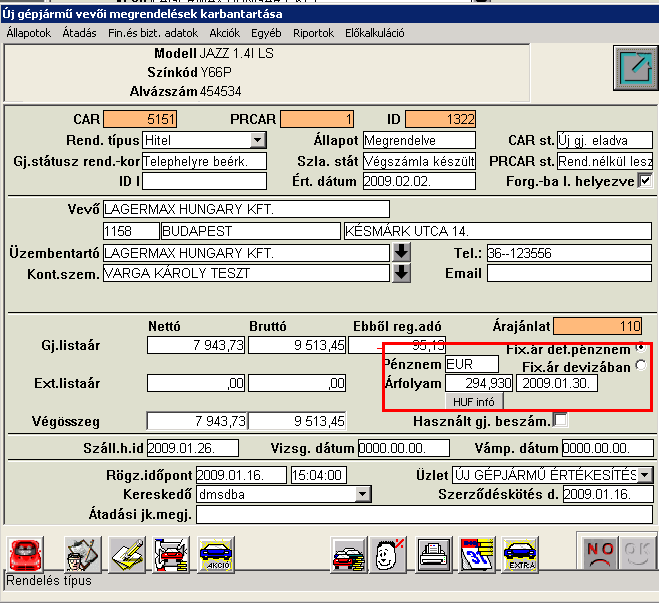The height and width of the screenshot is (603, 659).
Task: Click the Pénznem field EUR
Action: point(472,364)
